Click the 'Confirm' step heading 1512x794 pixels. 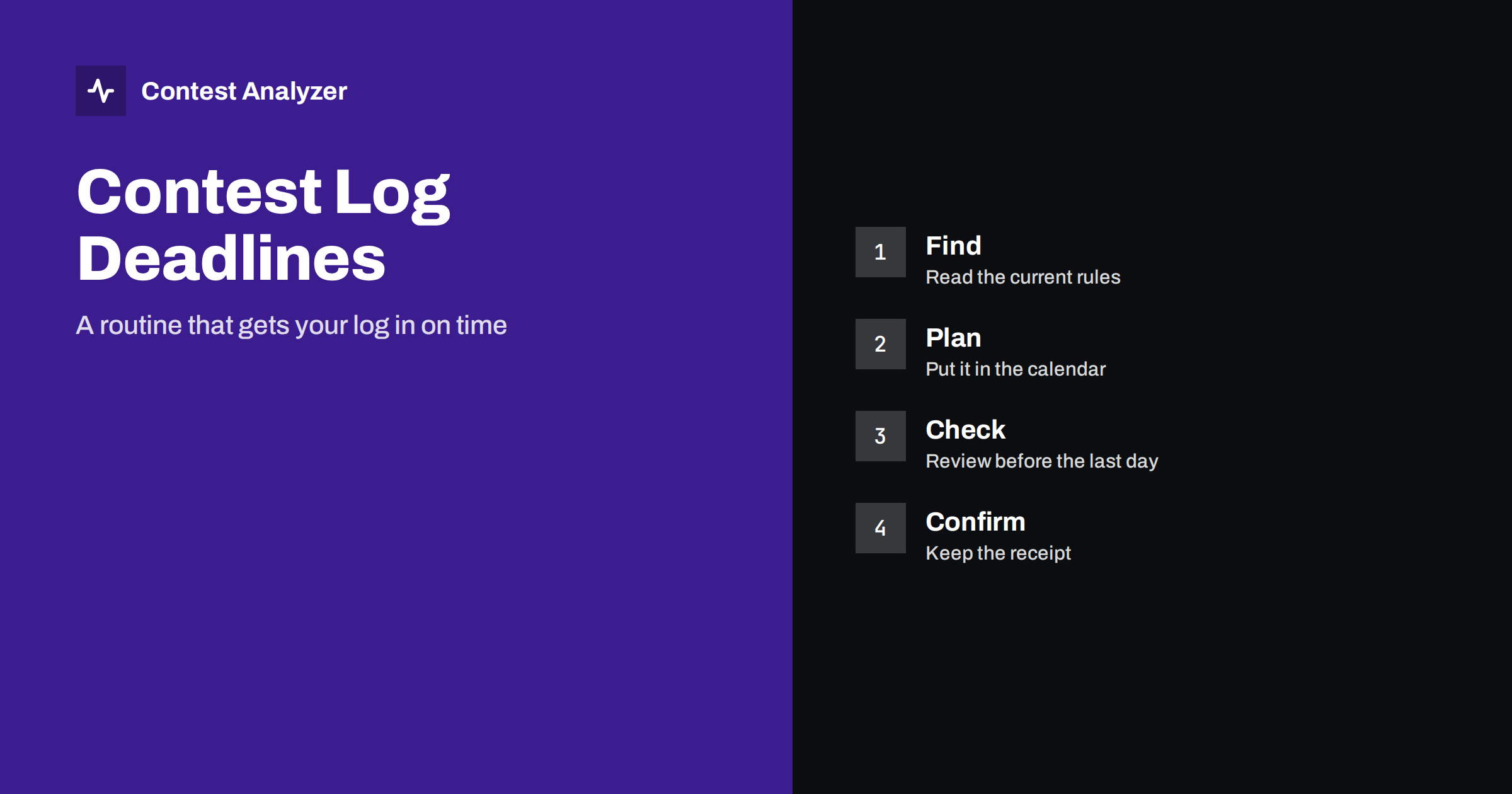[x=975, y=522]
